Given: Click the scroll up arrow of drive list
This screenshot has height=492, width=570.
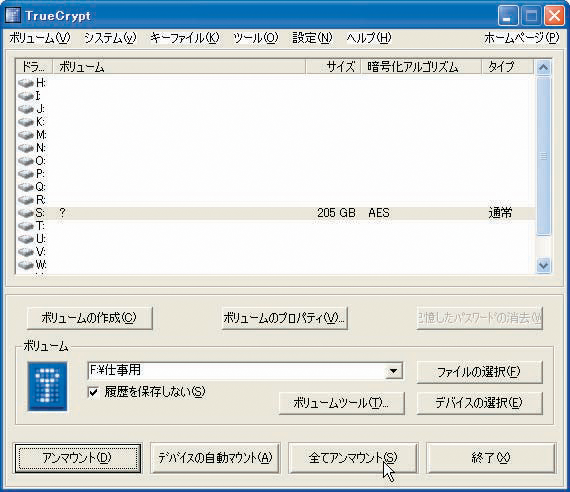Looking at the screenshot, I should coord(543,68).
